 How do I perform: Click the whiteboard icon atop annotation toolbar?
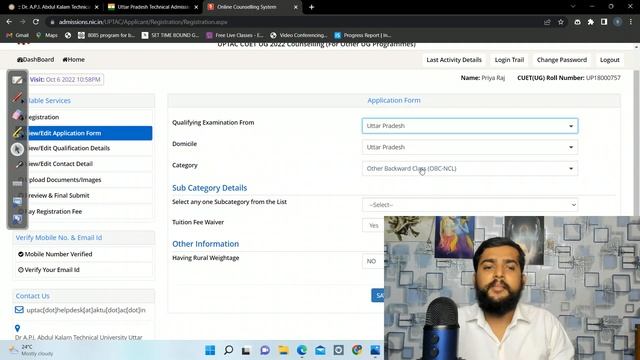click(x=17, y=80)
